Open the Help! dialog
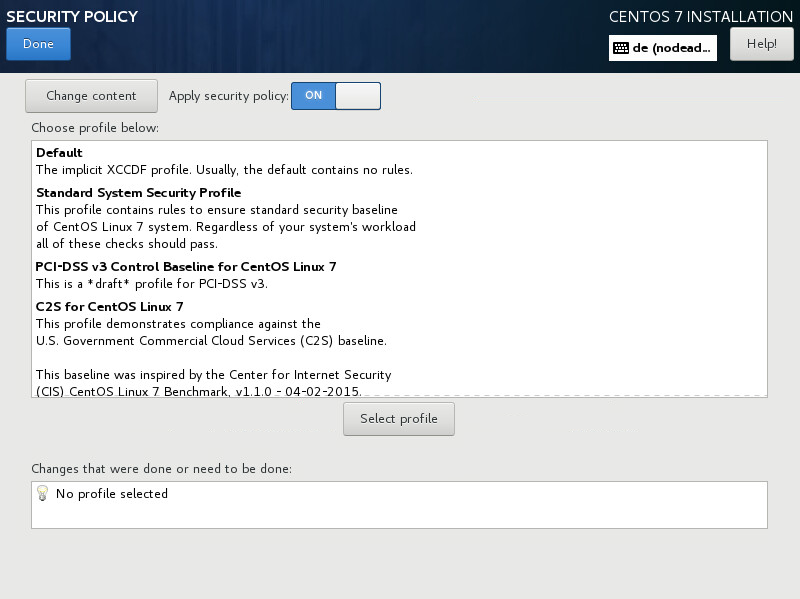 coord(761,44)
